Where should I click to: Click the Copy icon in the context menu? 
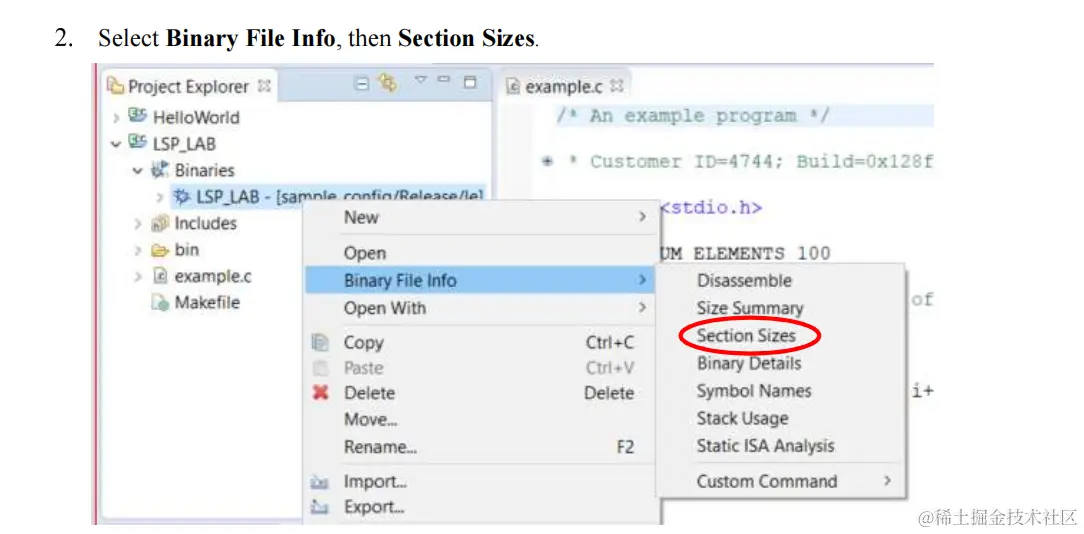pos(320,342)
